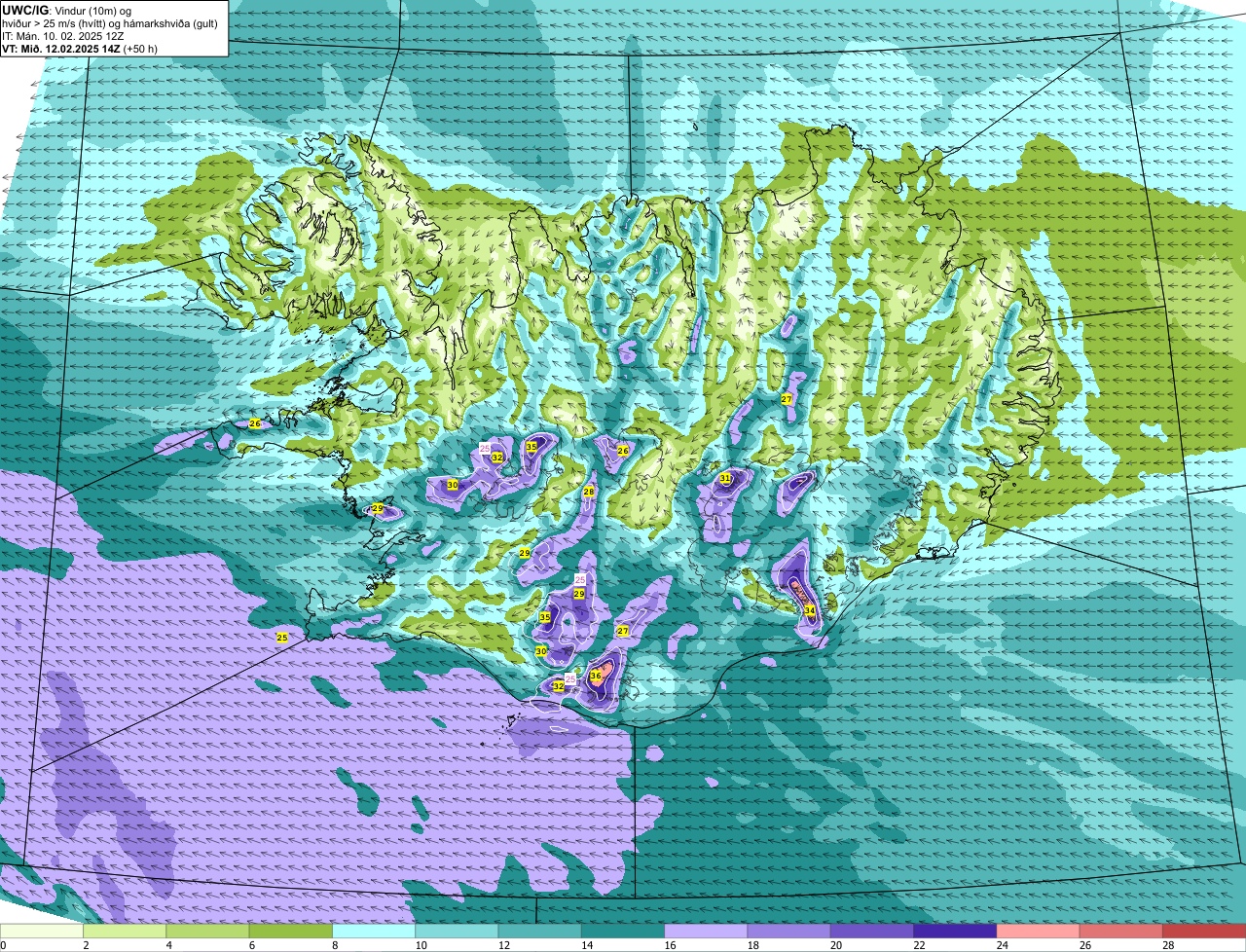
Task: Click the legend scale number 4
Action: pyautogui.click(x=169, y=945)
